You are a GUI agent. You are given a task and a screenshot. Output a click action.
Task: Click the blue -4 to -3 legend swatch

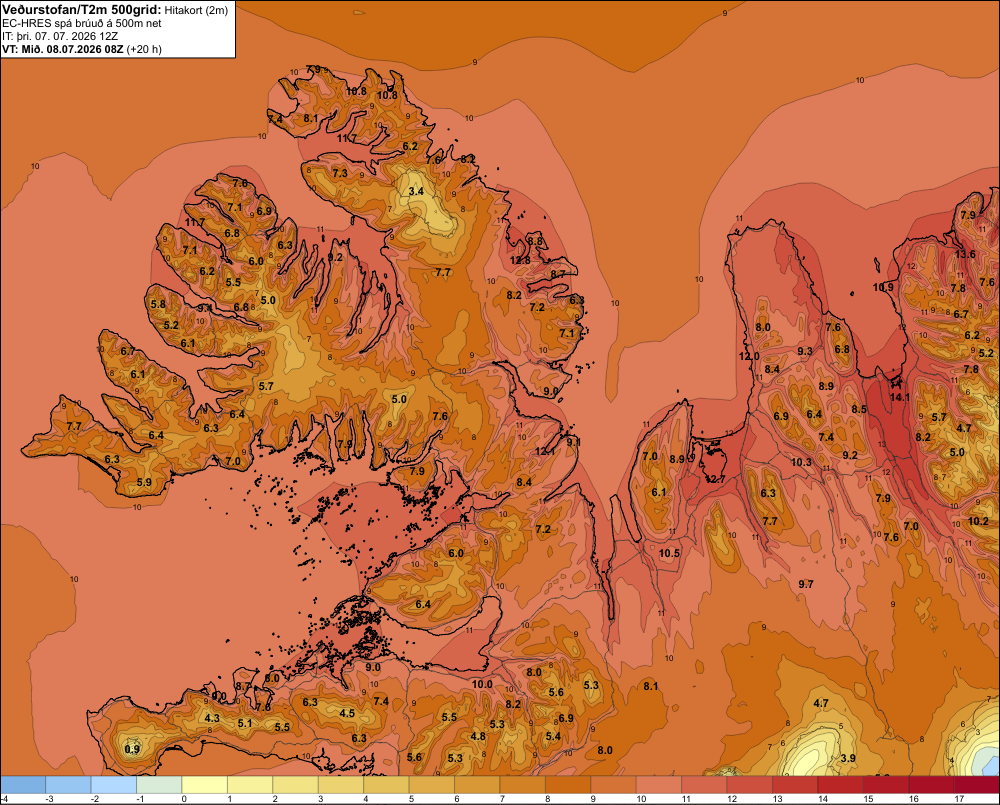click(x=23, y=785)
